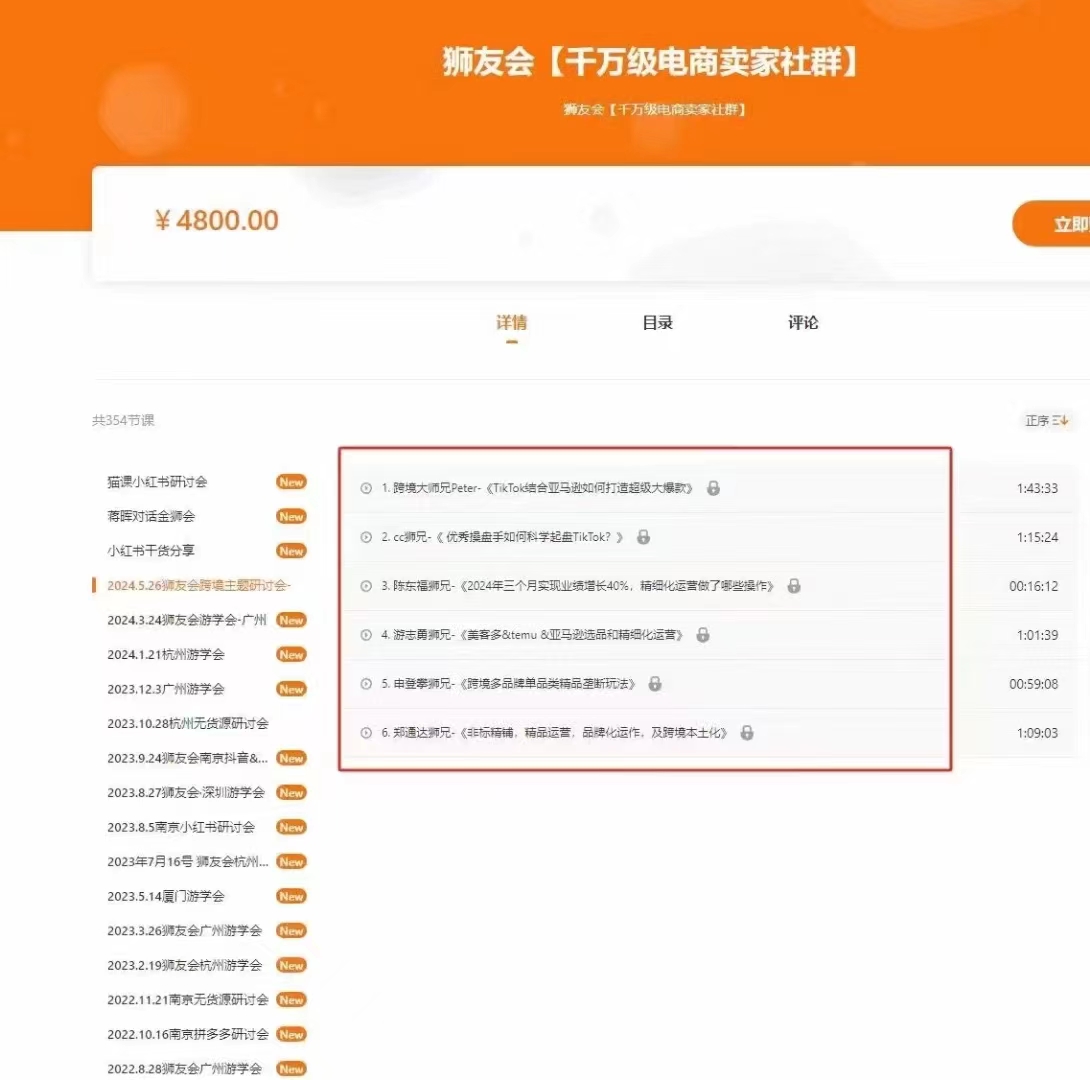Viewport: 1090px width, 1080px height.
Task: Open lesson title 《优秀操盘手如何科学起盘TikTok?》
Action: pyautogui.click(x=530, y=537)
